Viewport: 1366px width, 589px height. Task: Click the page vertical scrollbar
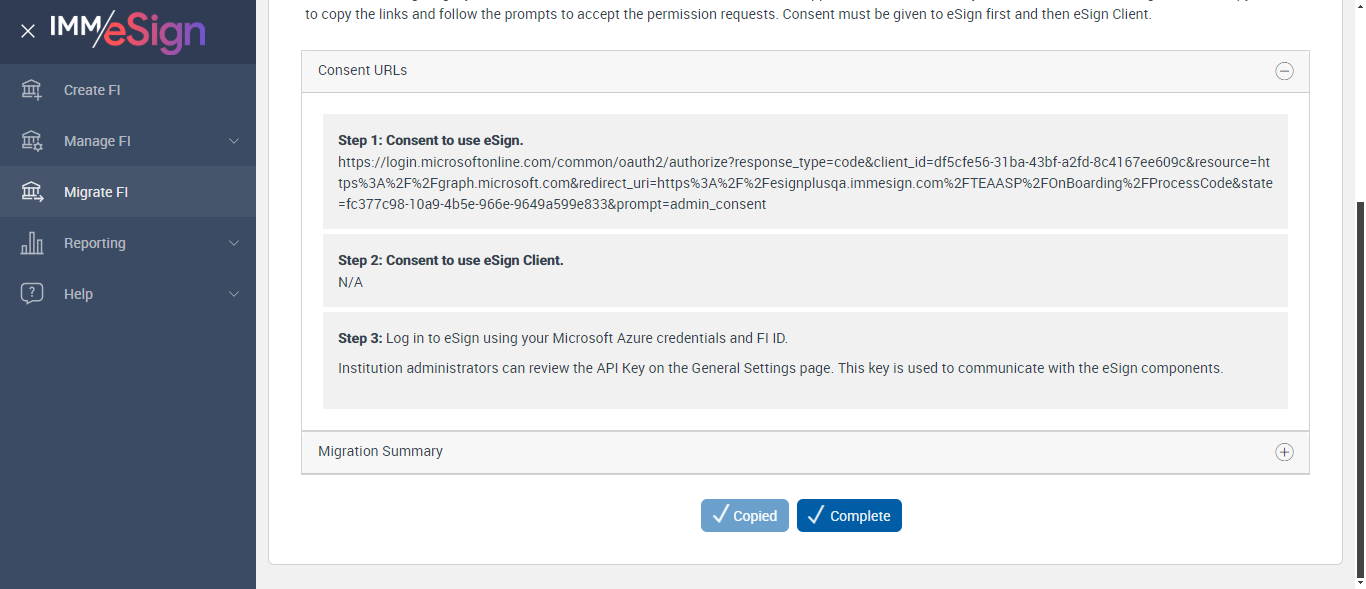click(1359, 390)
